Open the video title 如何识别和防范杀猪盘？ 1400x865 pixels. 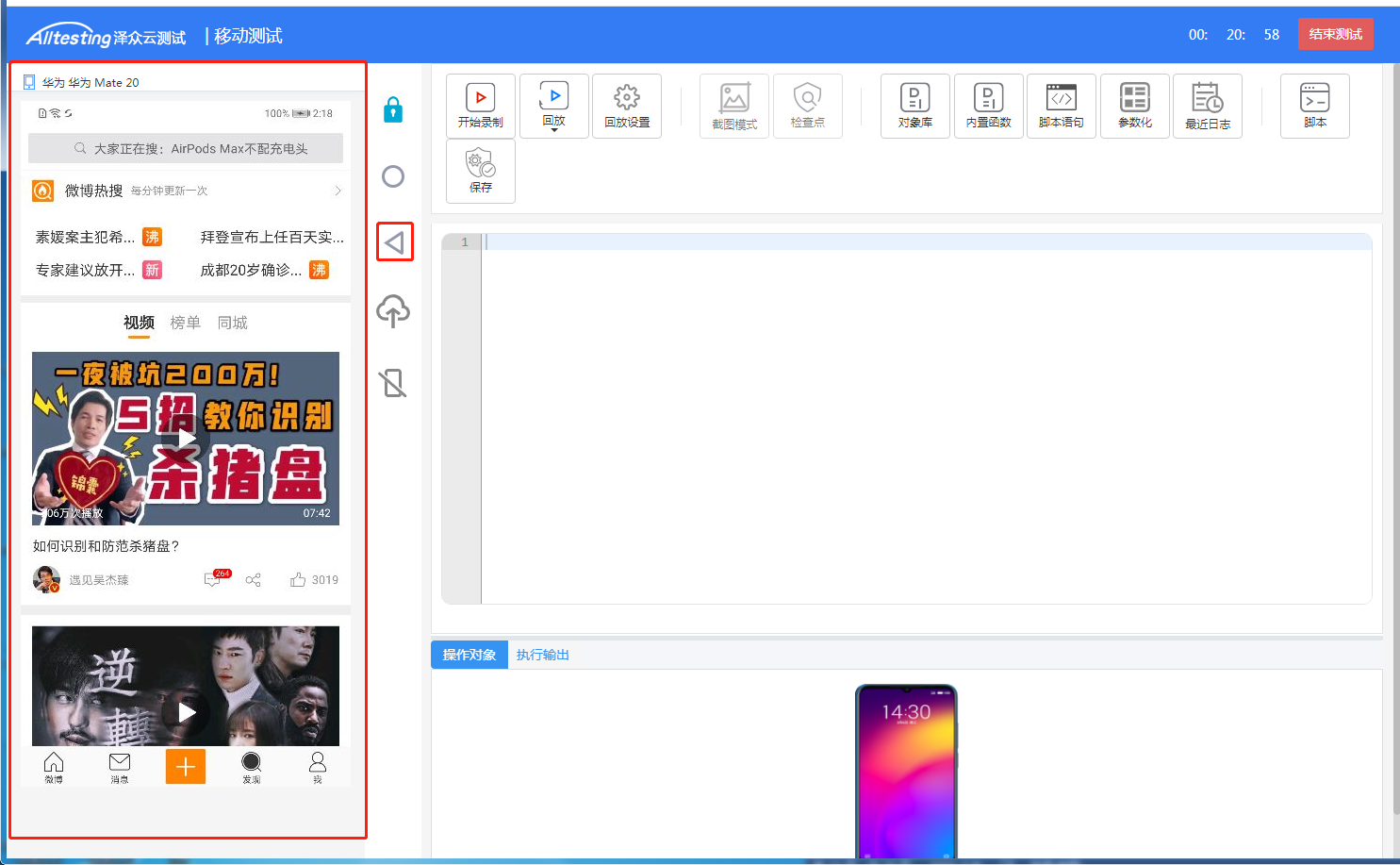(107, 546)
